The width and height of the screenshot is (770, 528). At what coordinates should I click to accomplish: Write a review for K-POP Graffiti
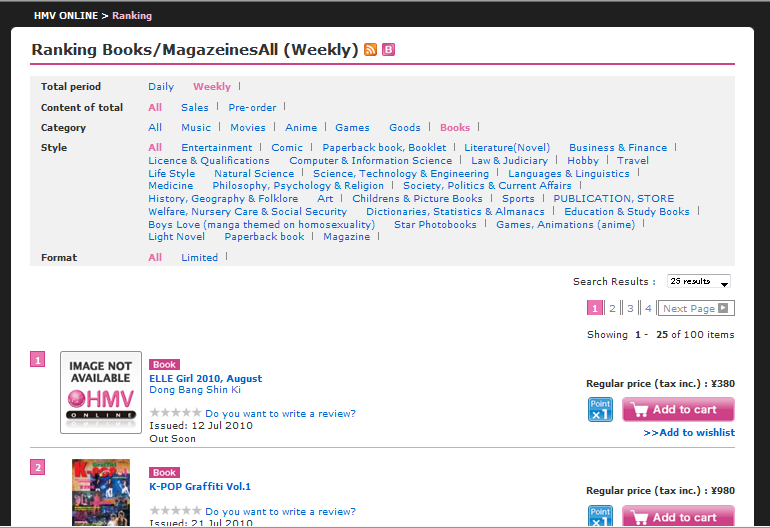pos(280,512)
